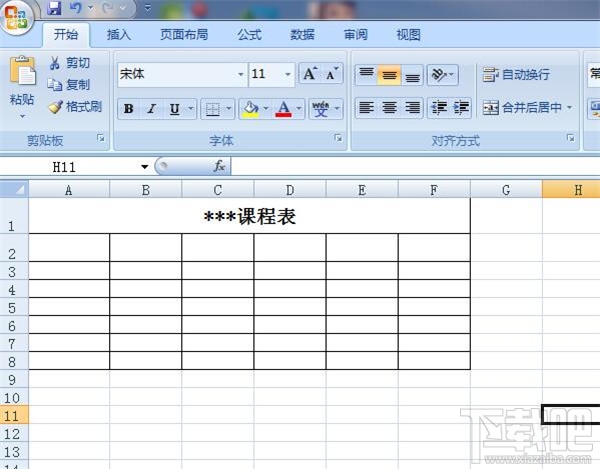Open the undo history dropdown arrow
Viewport: 600px width, 469px height.
coord(90,8)
